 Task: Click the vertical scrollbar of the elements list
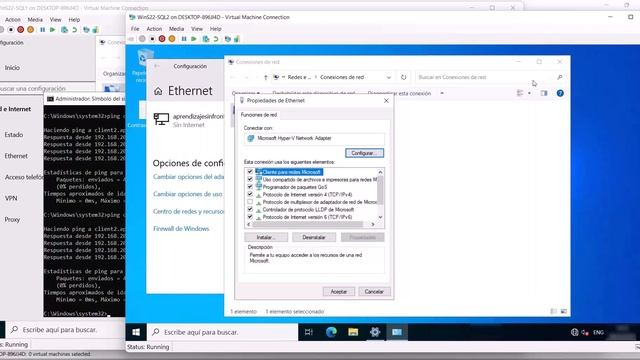tap(380, 190)
